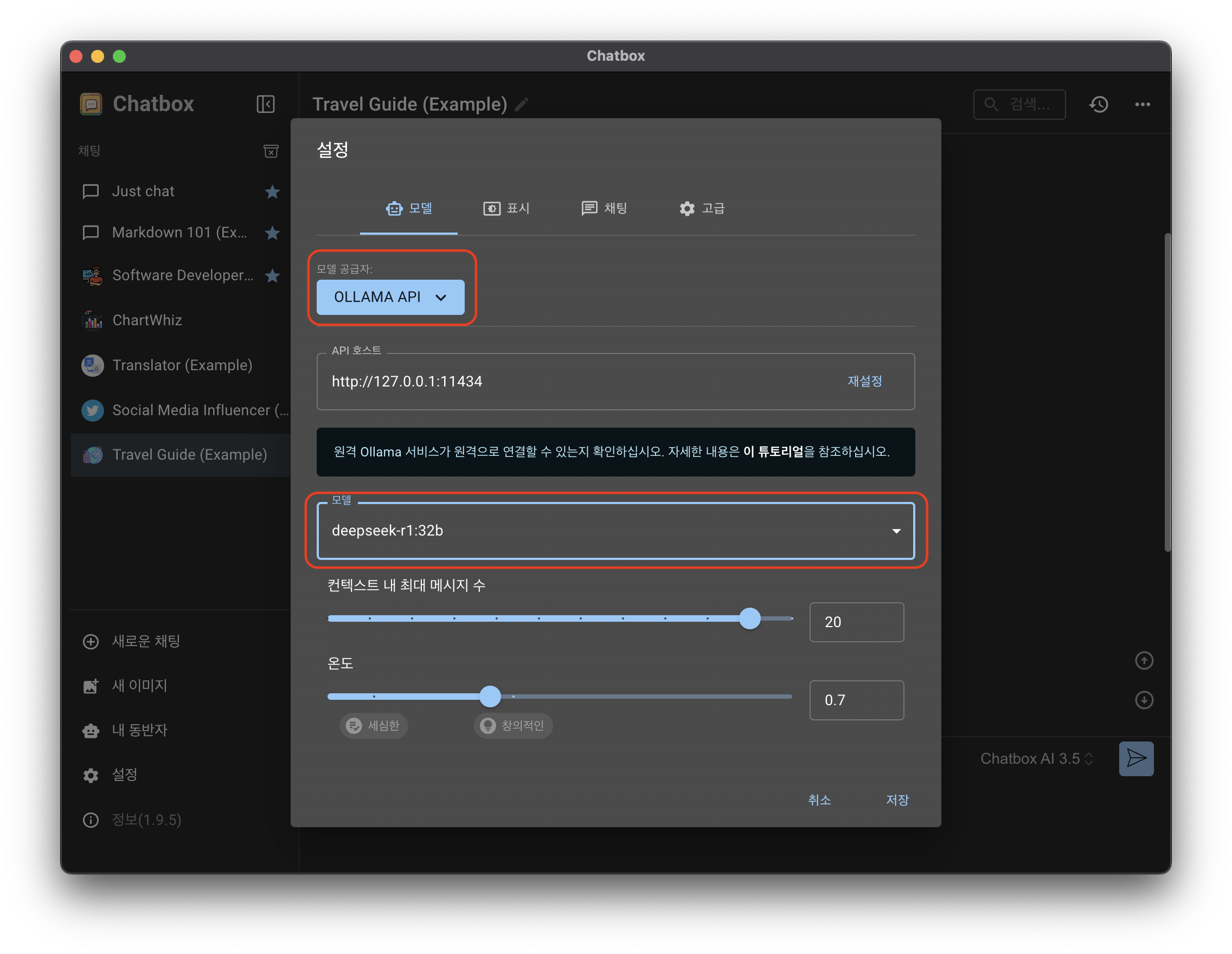Click the search field in header
Screen dimensions: 1232x954
tap(1019, 104)
